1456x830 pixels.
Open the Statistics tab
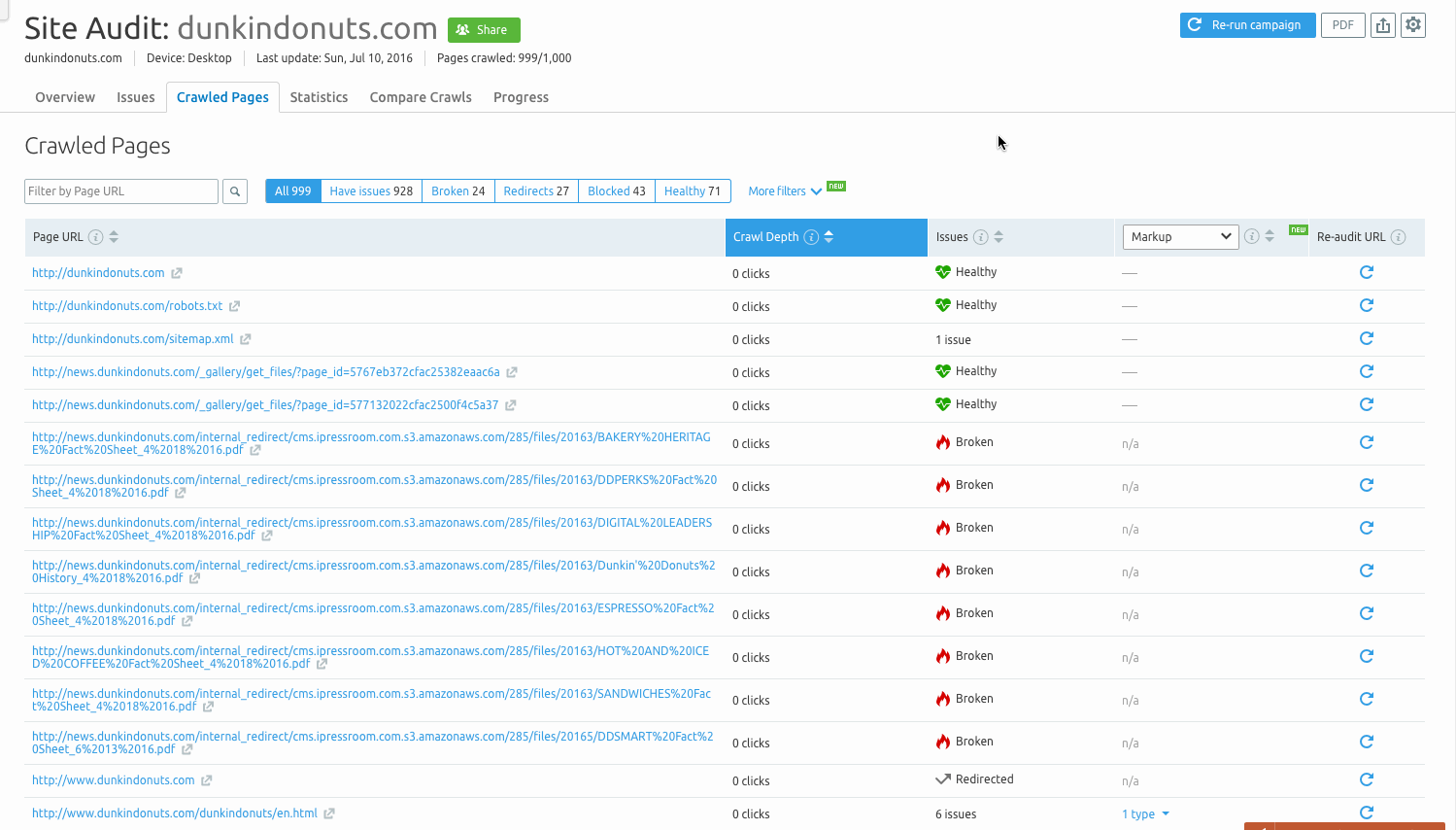pyautogui.click(x=319, y=97)
